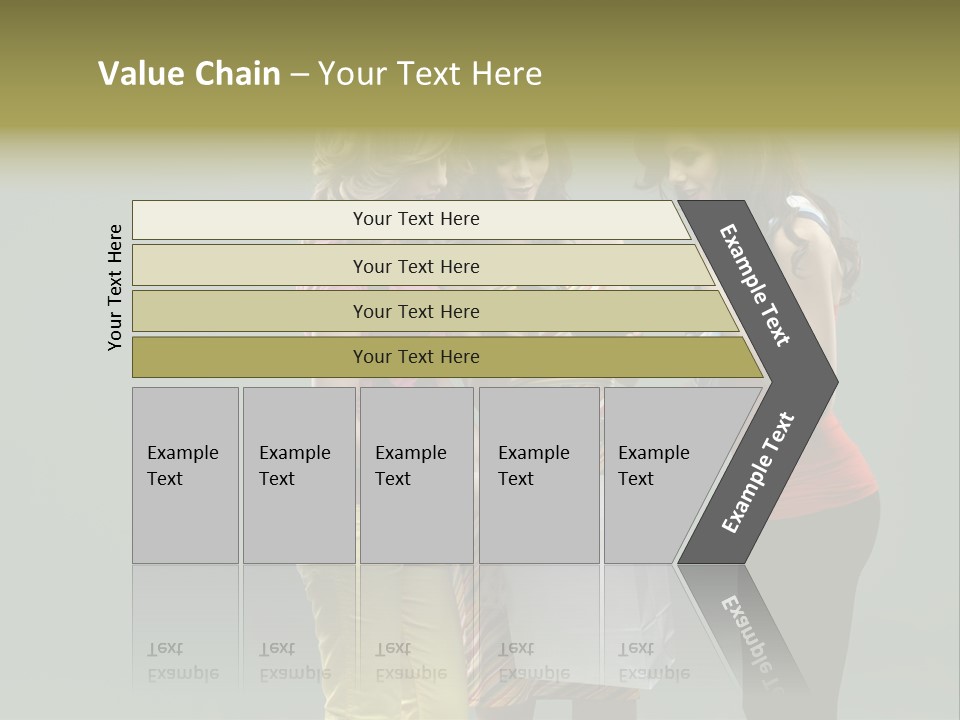Click the reflected text under the middle gray box
This screenshot has height=720, width=960.
click(411, 661)
